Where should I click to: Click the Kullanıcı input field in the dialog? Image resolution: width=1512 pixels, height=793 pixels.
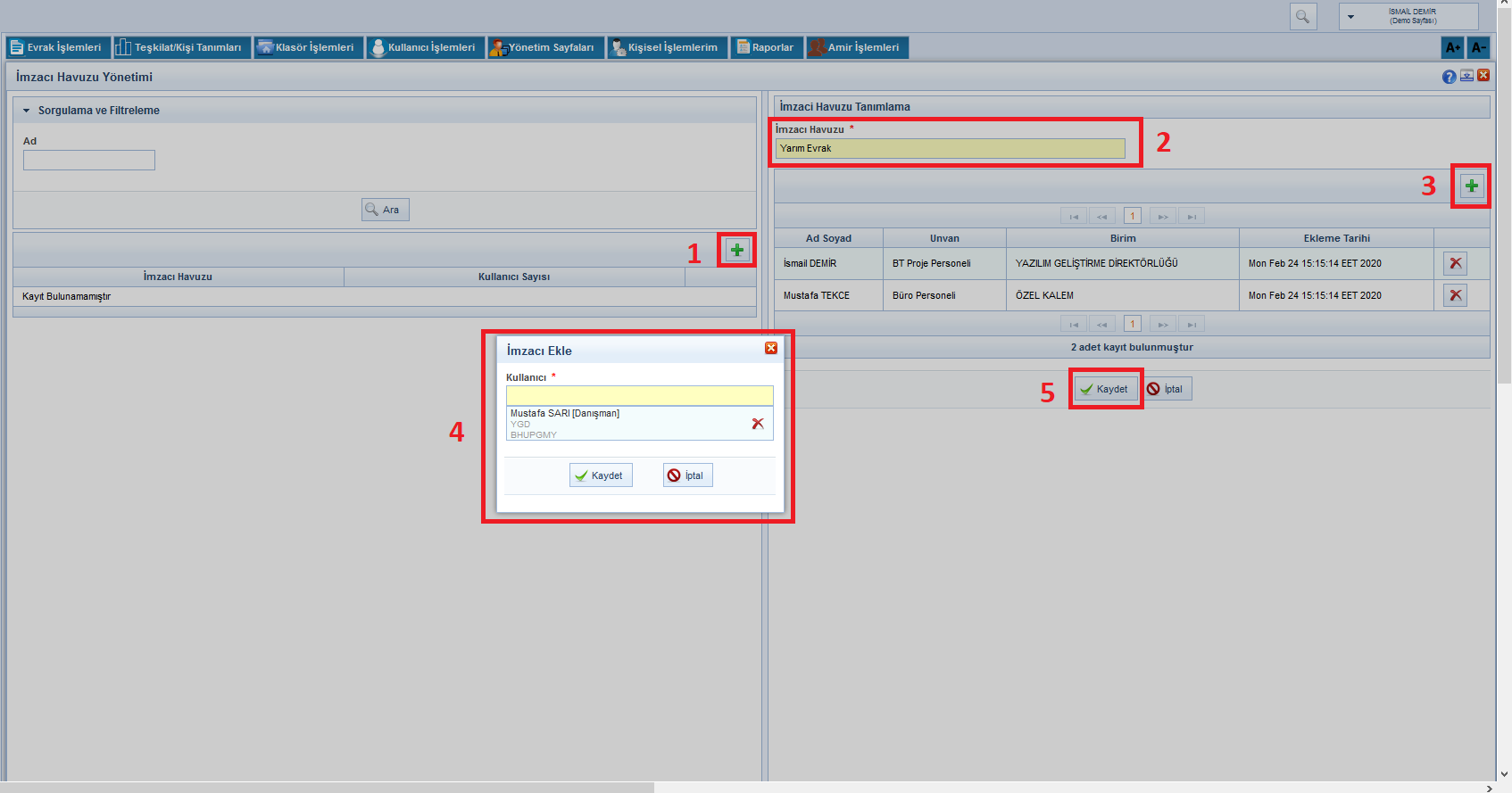[639, 395]
